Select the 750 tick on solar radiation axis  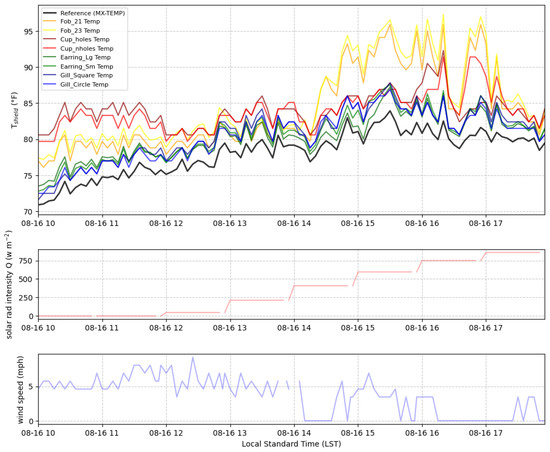coord(27,261)
